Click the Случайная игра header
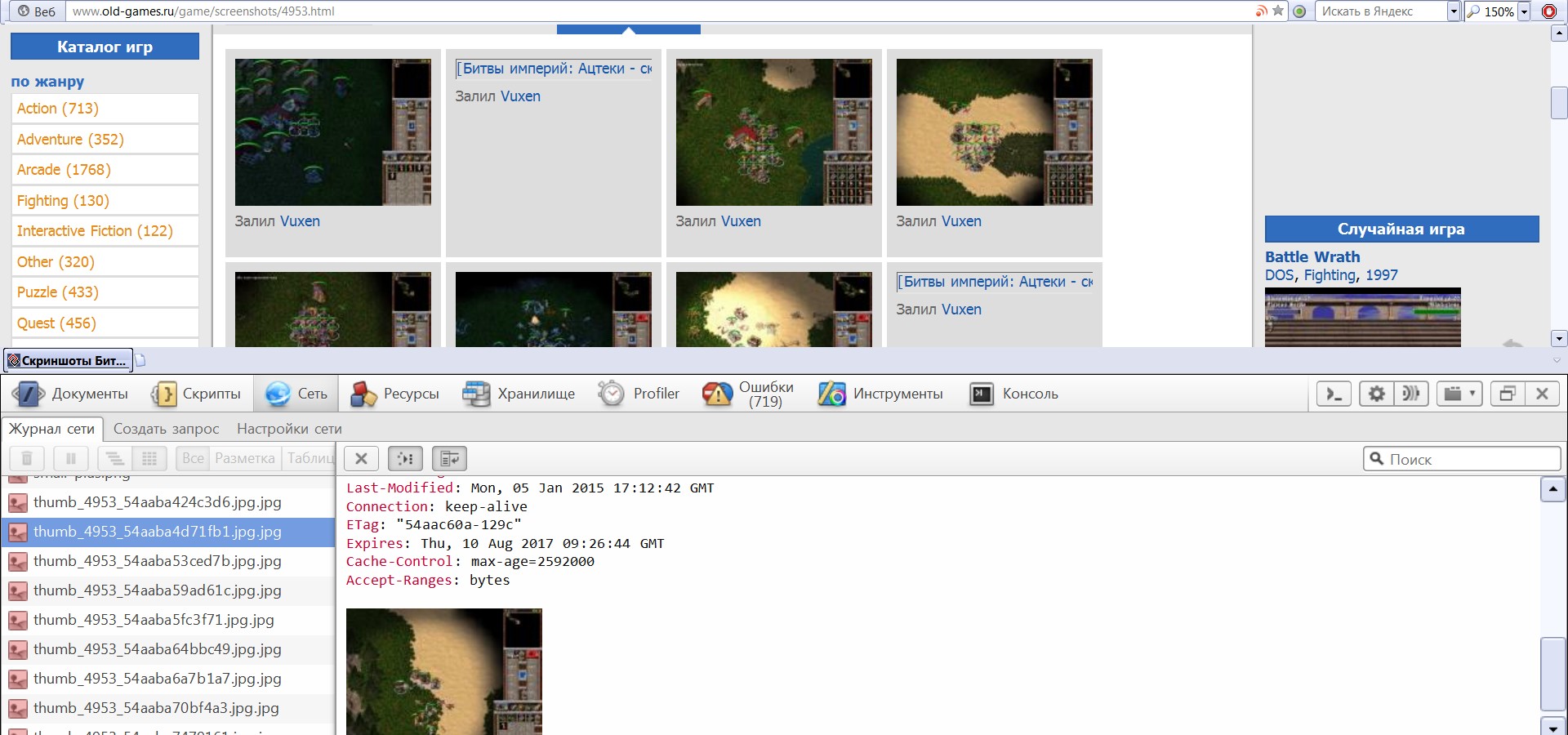 pyautogui.click(x=1401, y=229)
